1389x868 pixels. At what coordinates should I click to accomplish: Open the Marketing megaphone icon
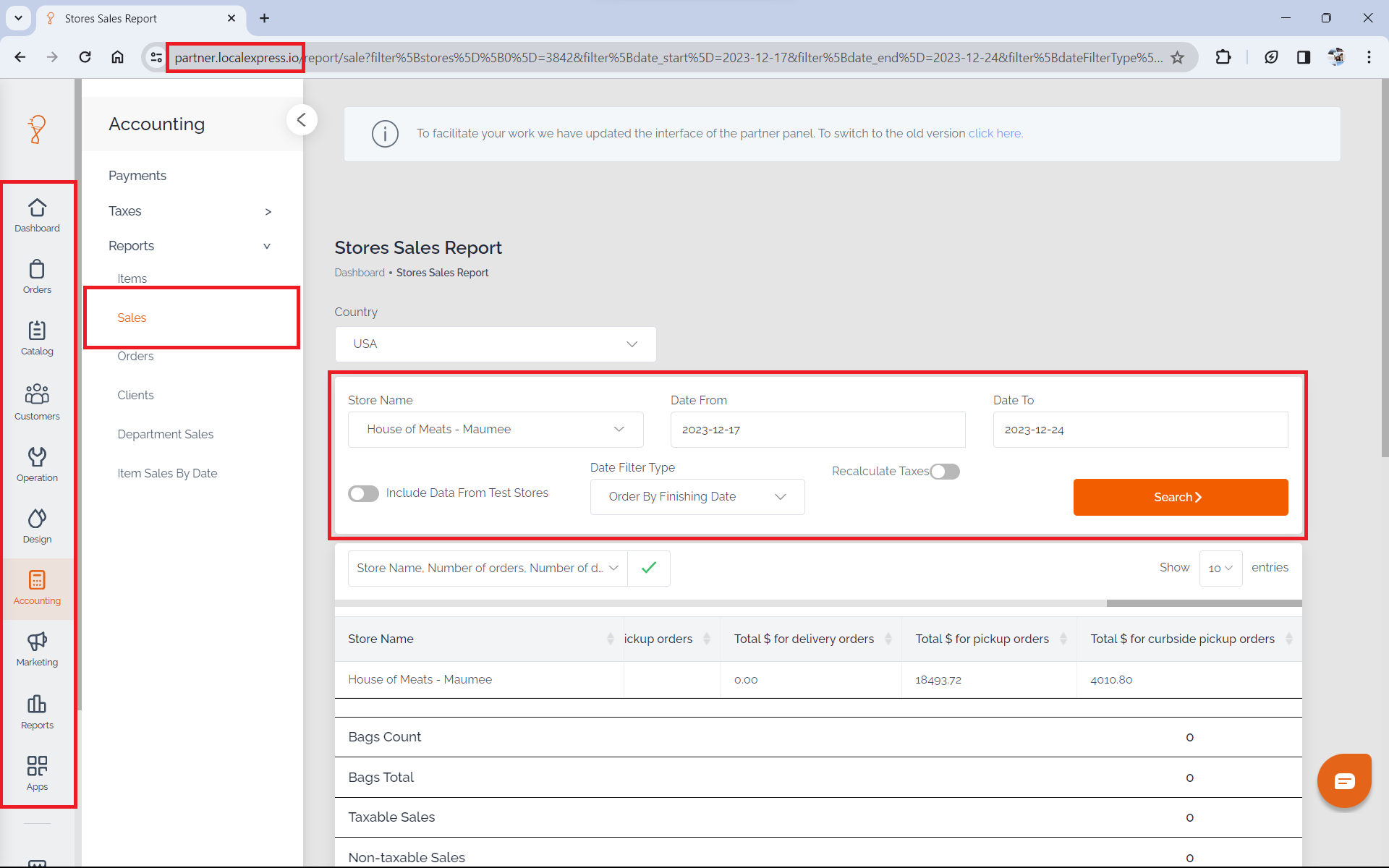[x=37, y=648]
